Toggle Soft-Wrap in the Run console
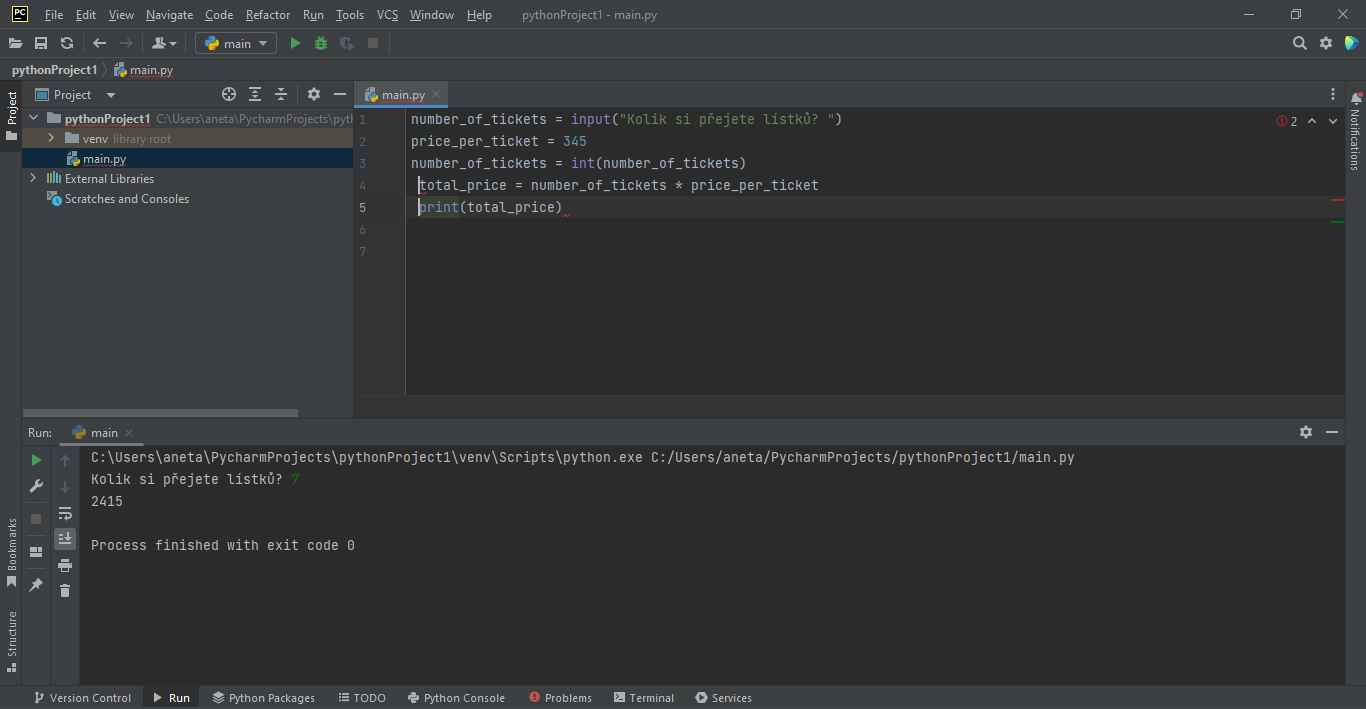Image resolution: width=1366 pixels, height=709 pixels. click(65, 512)
